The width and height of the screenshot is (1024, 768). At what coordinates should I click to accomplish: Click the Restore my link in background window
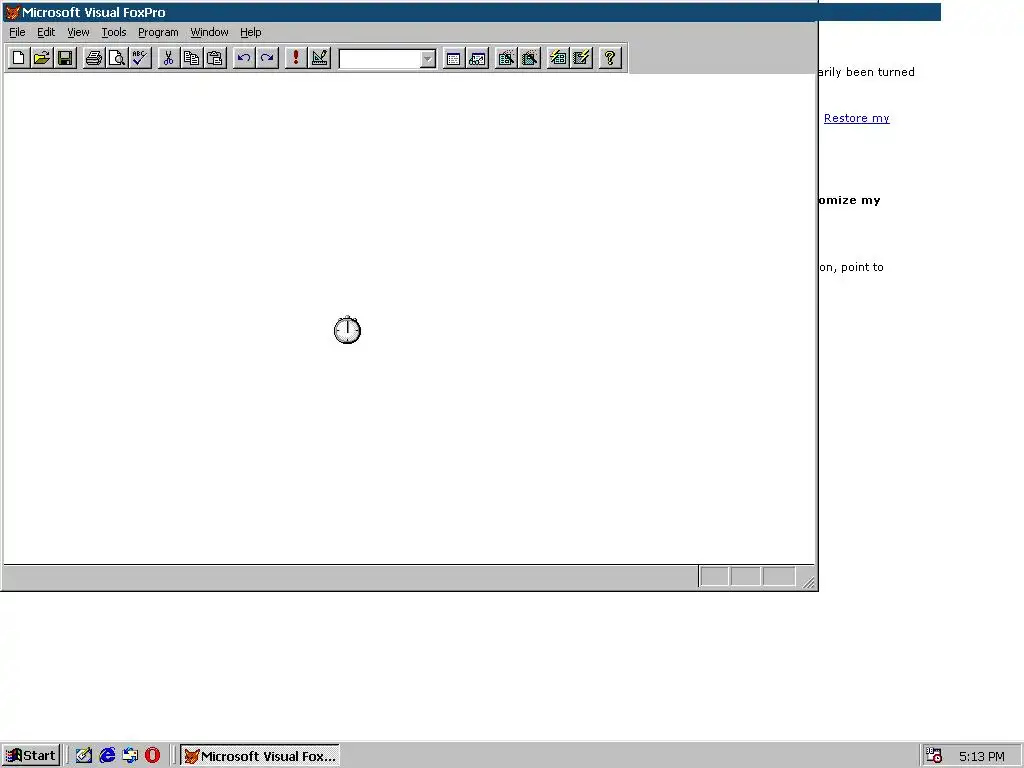tap(856, 118)
